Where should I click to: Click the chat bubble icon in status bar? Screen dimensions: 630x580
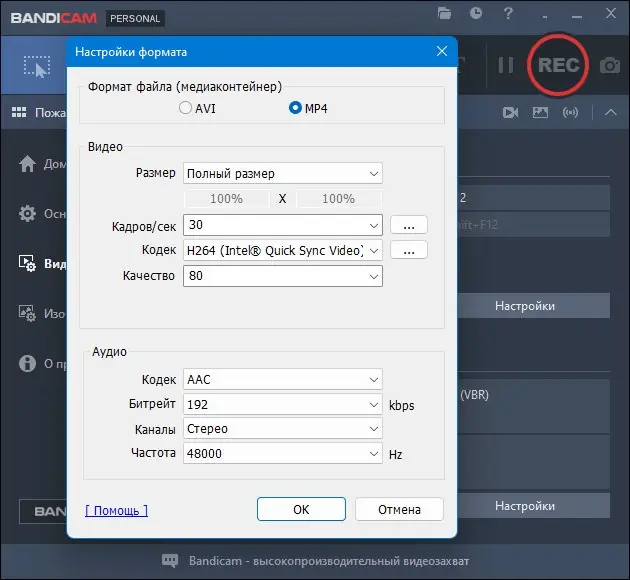coord(170,561)
